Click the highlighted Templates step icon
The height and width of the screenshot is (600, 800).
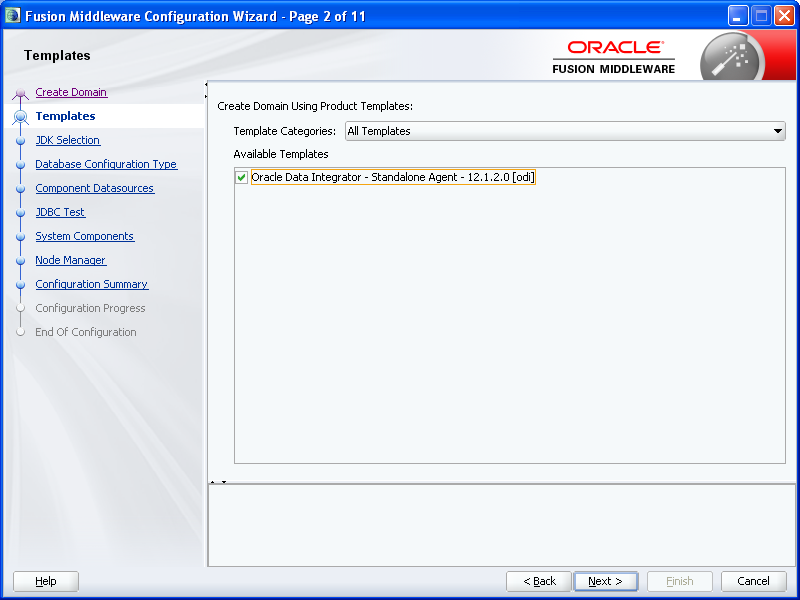22,116
